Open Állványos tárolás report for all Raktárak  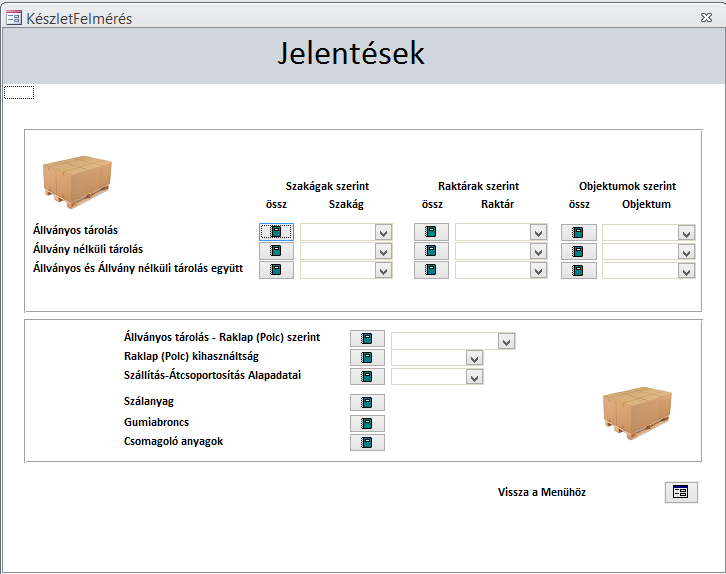(431, 232)
